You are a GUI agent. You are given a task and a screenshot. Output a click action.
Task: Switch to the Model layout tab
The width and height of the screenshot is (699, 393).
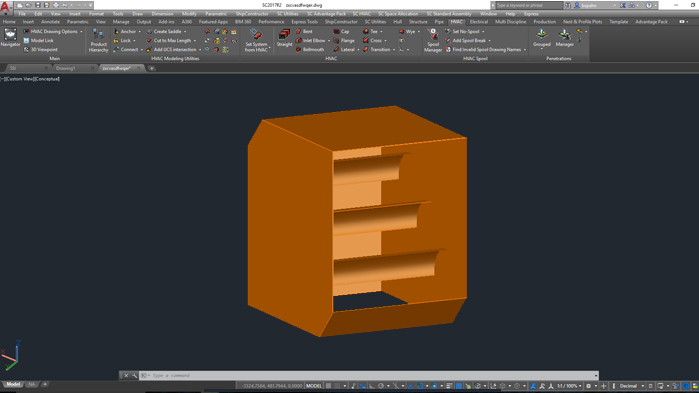[13, 384]
